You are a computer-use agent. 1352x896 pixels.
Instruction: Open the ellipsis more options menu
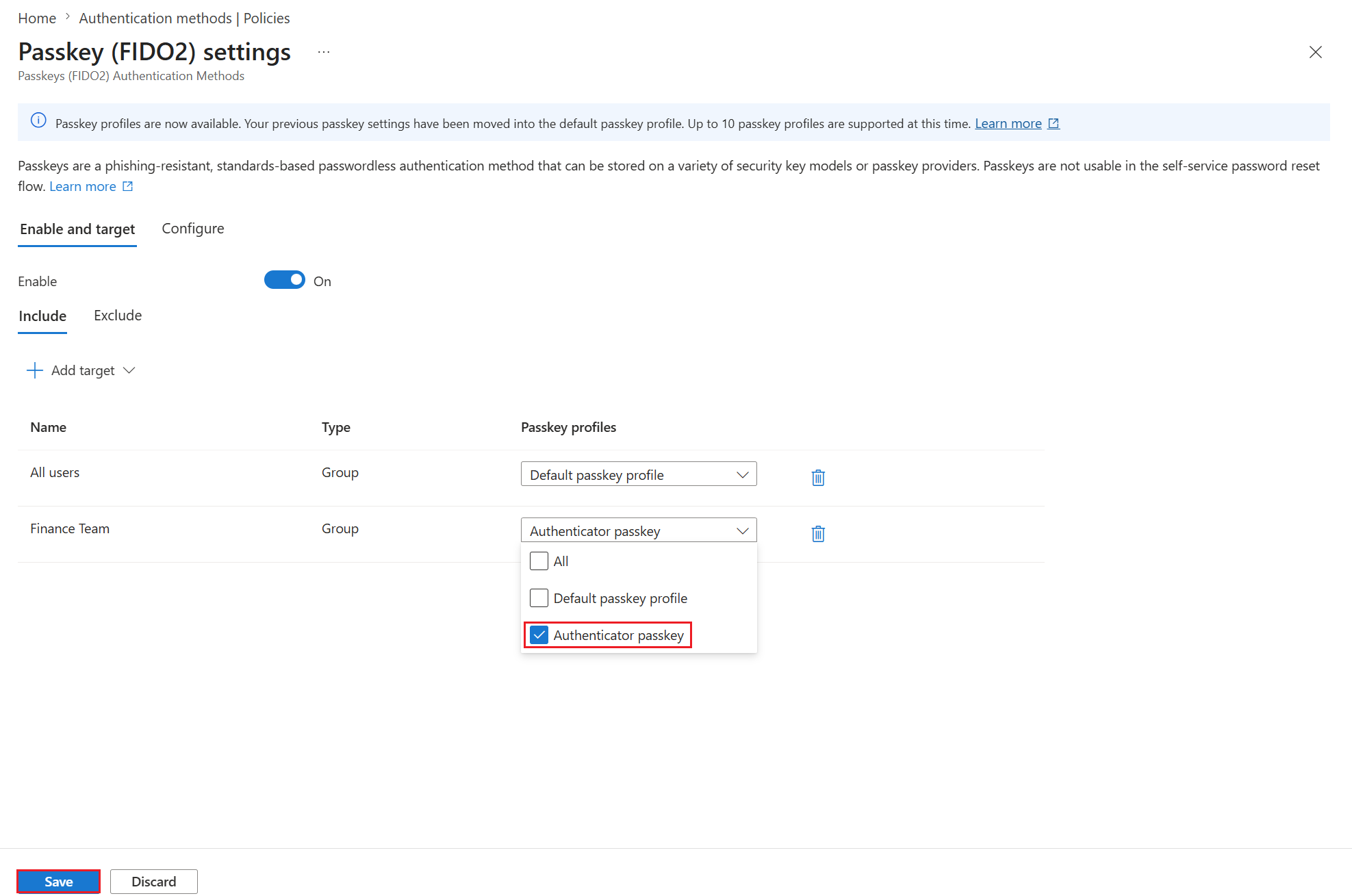tap(324, 52)
